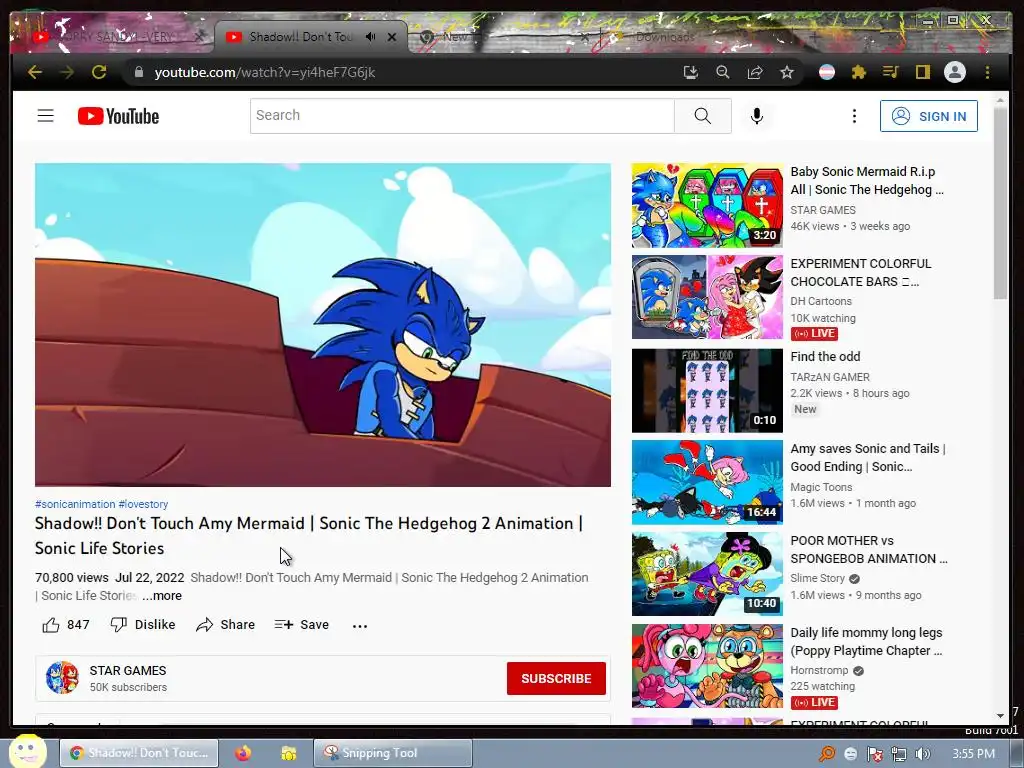Open the #lovestory hashtag
The image size is (1024, 768).
(143, 504)
